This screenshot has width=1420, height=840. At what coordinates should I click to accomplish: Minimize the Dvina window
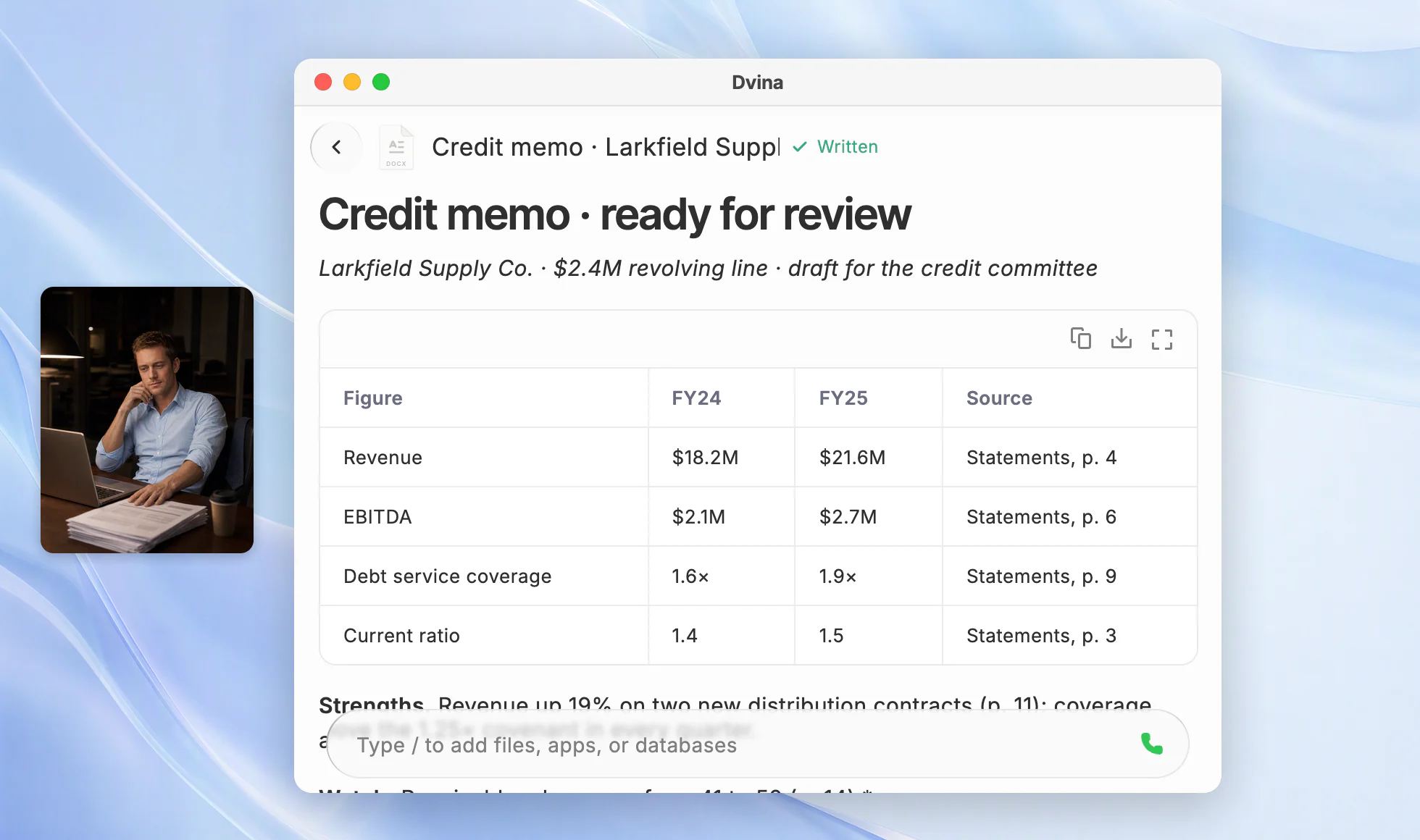pos(352,82)
